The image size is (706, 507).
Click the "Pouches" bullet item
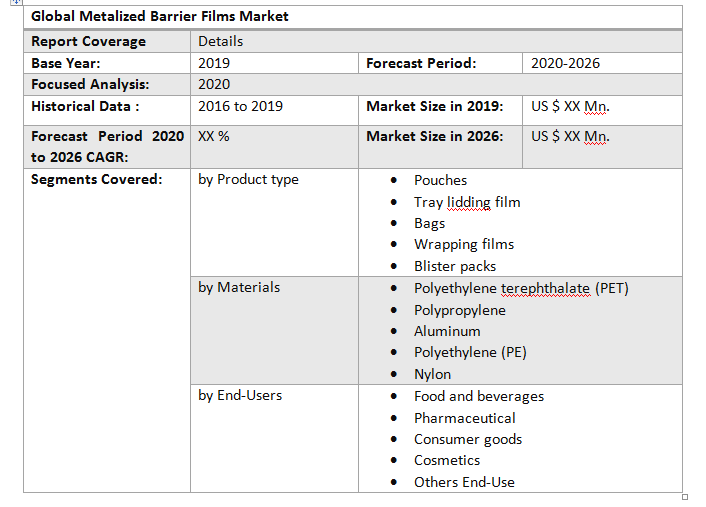pyautogui.click(x=440, y=180)
